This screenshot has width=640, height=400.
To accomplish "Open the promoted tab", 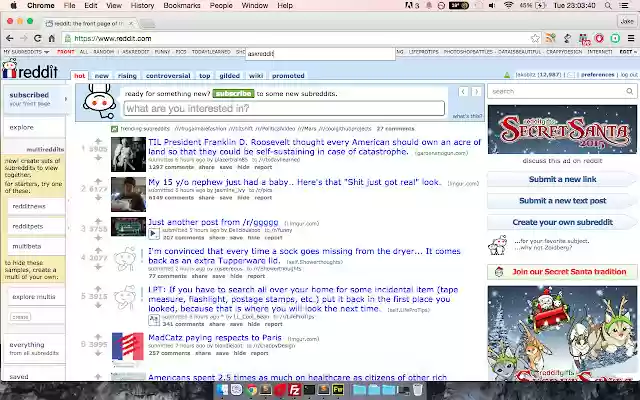I will [x=288, y=76].
